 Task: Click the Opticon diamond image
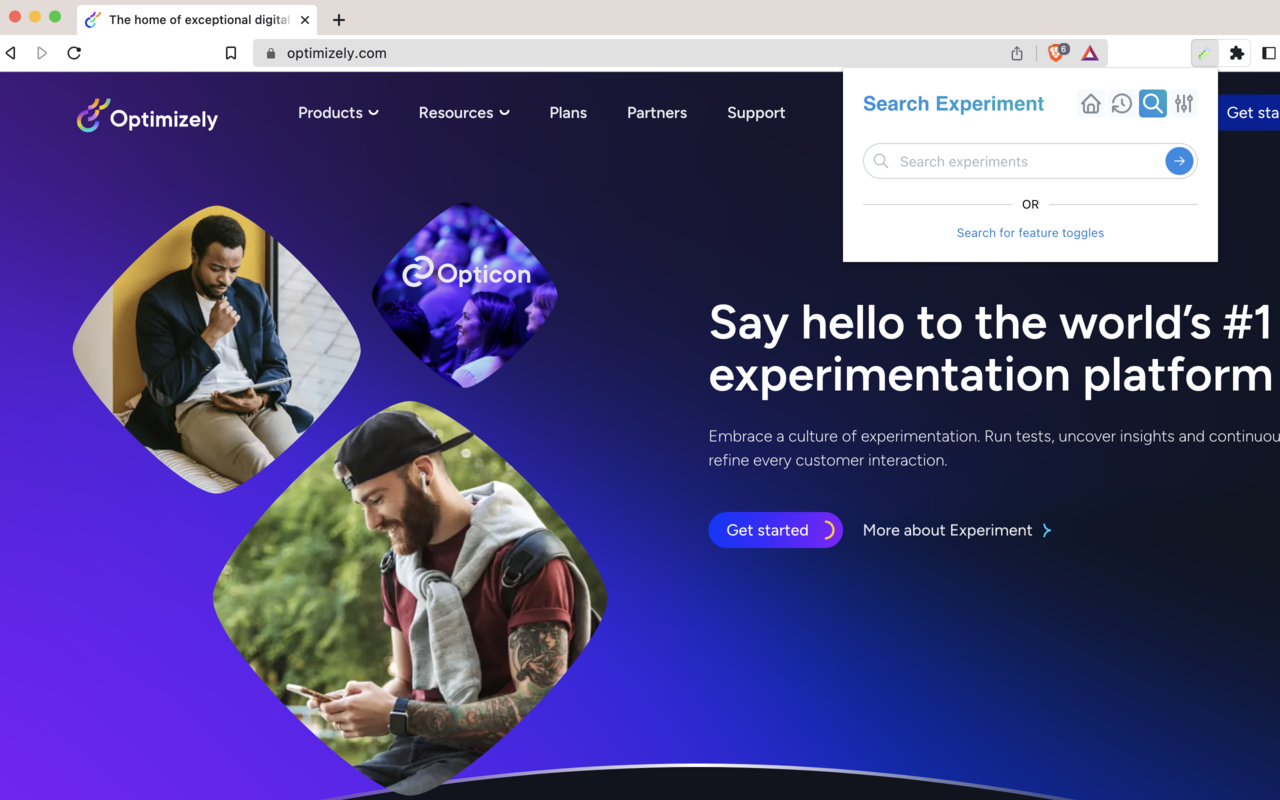point(465,295)
